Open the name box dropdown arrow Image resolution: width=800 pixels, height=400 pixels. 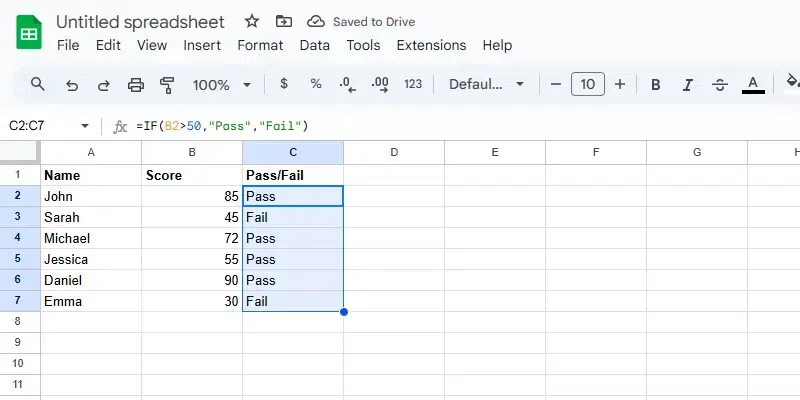84,126
